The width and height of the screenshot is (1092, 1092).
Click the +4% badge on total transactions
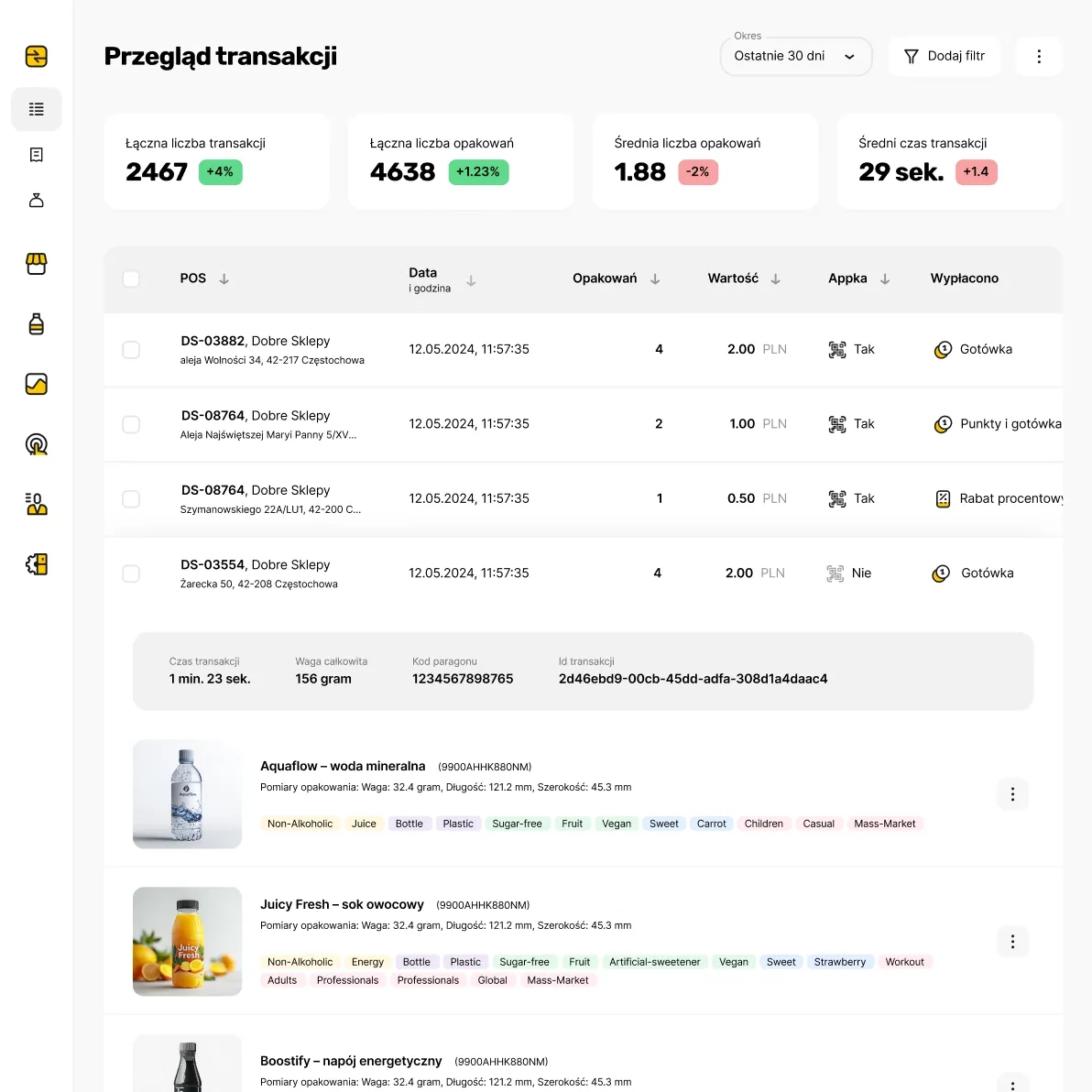coord(220,172)
